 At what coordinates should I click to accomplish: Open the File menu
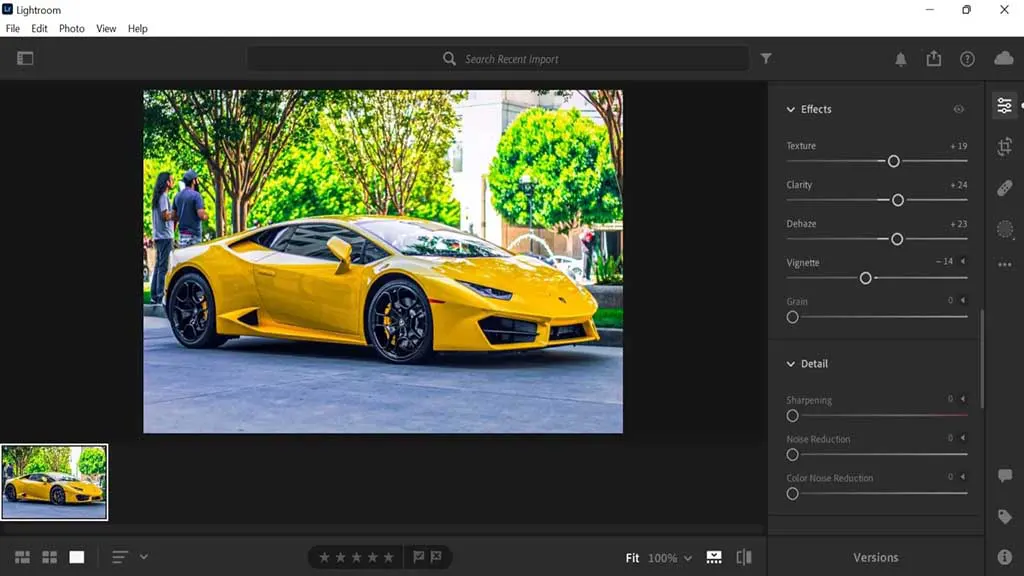pos(12,29)
